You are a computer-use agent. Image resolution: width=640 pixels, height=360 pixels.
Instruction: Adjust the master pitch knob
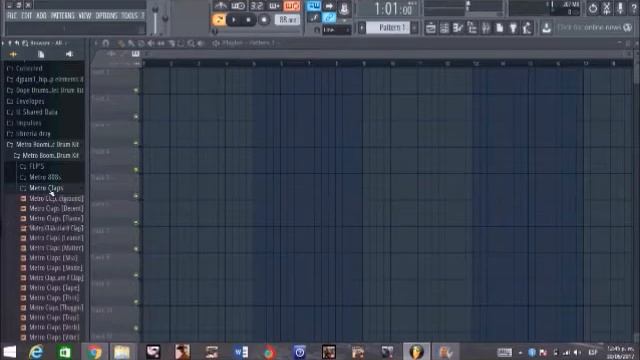pyautogui.click(x=165, y=18)
